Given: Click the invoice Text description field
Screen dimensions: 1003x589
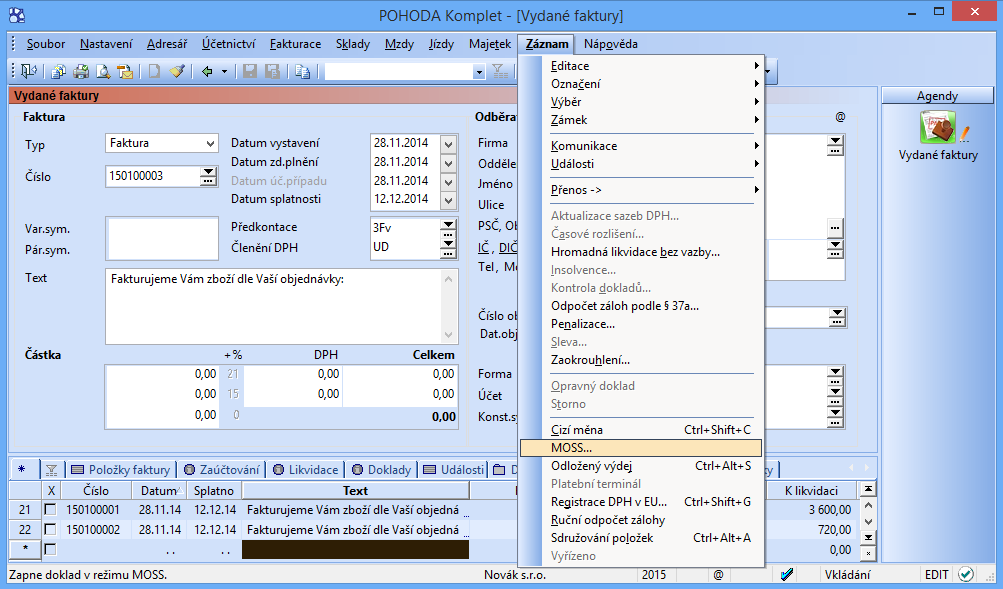Looking at the screenshot, I should [275, 306].
